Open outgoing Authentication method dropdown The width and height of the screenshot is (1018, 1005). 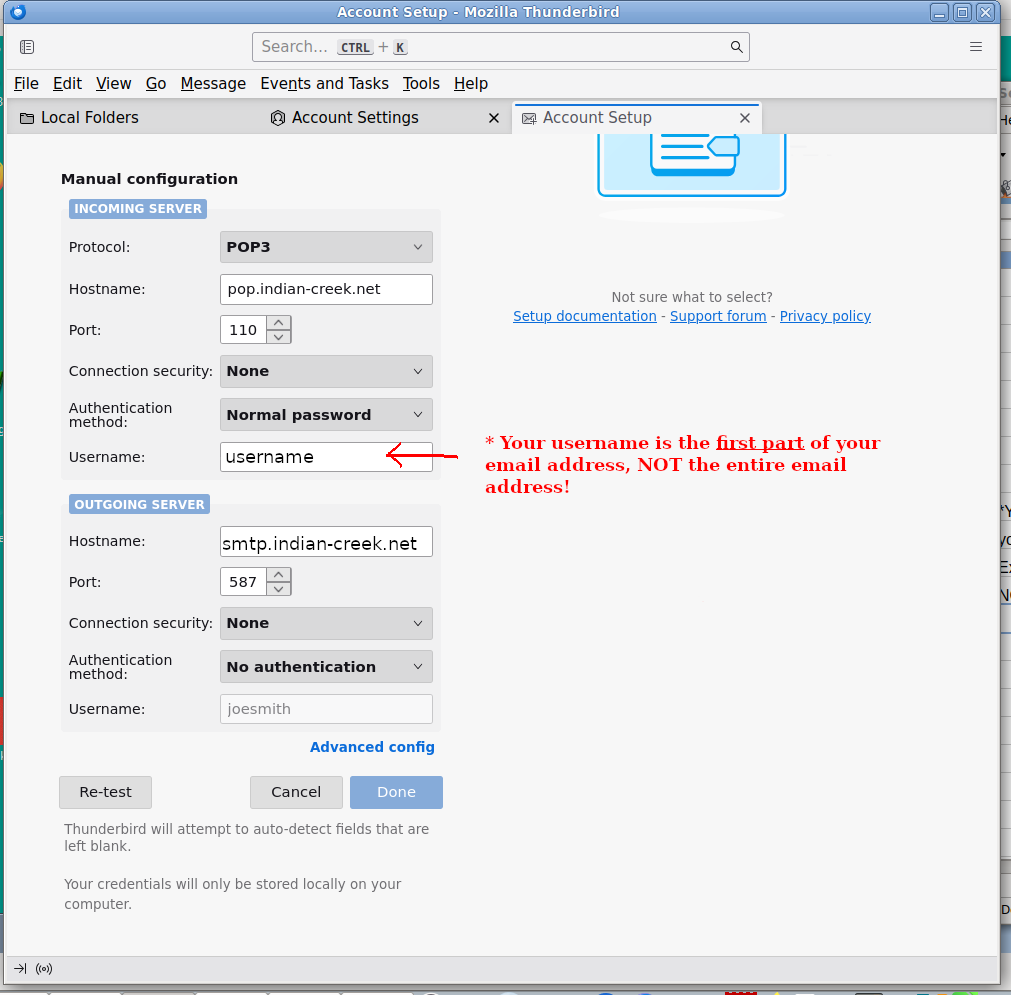326,667
